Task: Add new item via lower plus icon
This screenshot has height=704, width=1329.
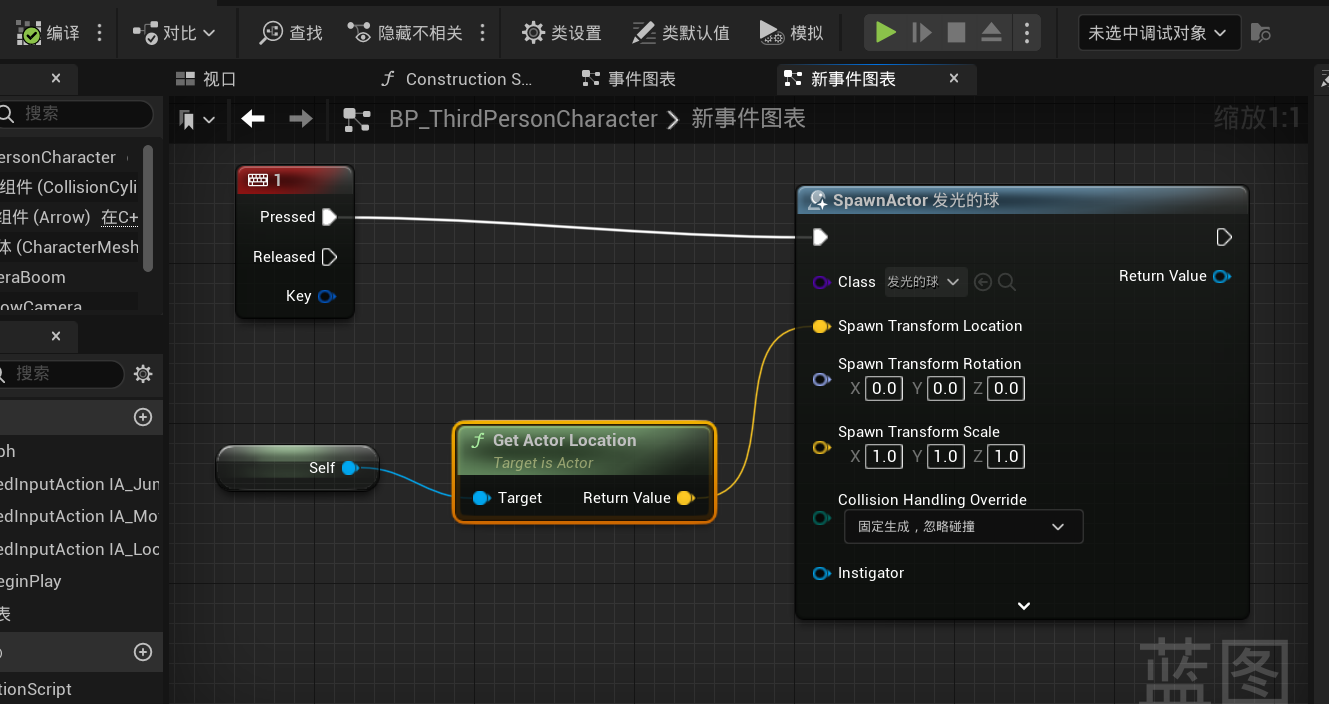Action: 143,652
